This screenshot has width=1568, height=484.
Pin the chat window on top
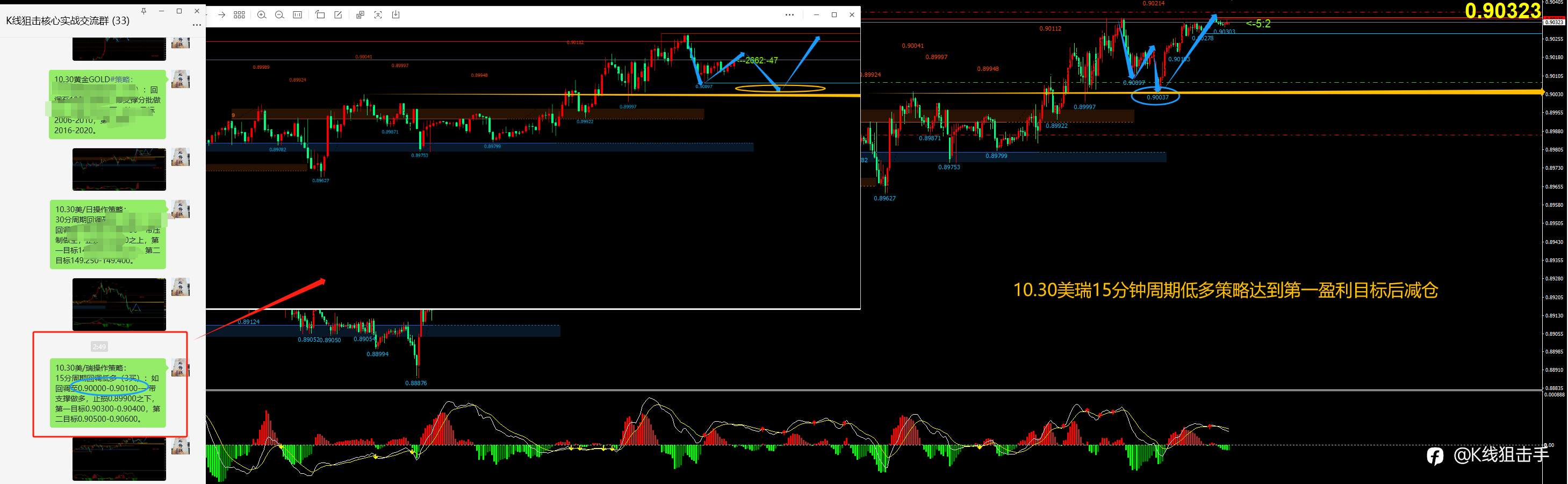(x=143, y=11)
